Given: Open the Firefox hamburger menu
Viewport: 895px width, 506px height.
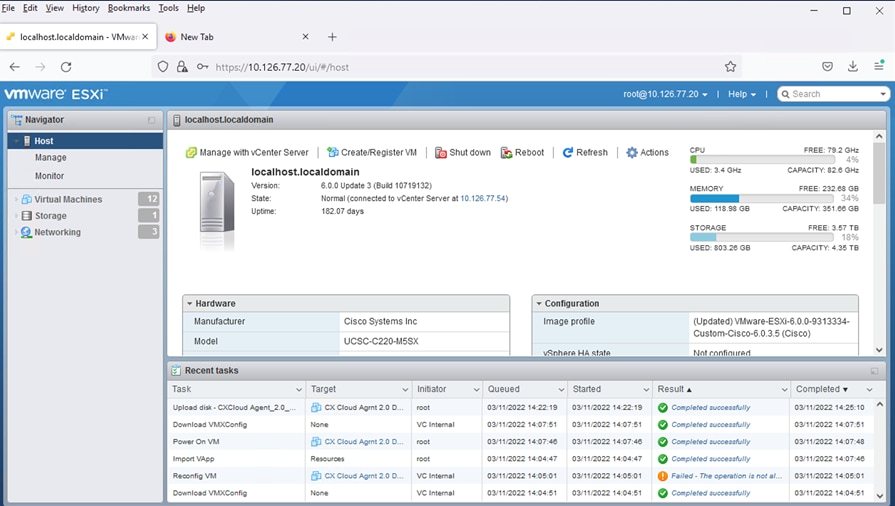Looking at the screenshot, I should [x=879, y=66].
